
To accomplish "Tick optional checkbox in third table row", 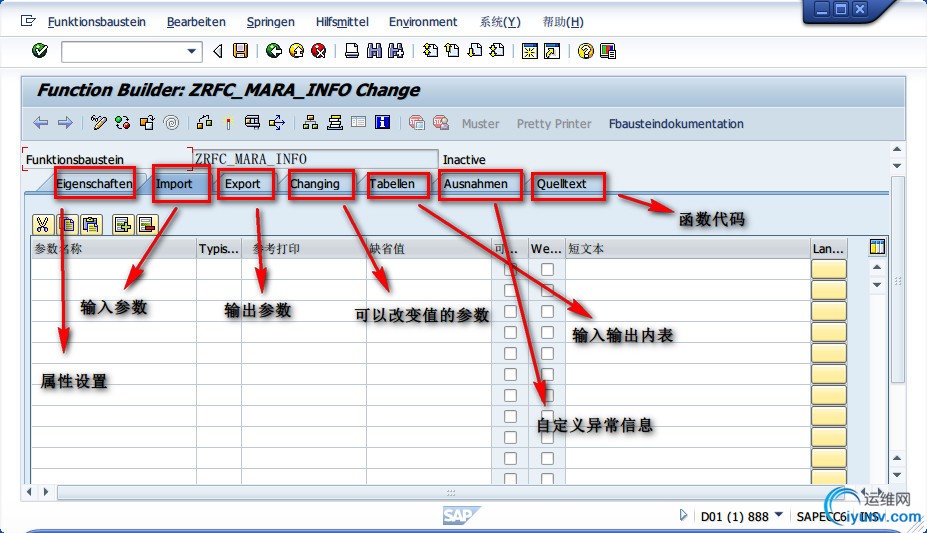I will pos(510,311).
